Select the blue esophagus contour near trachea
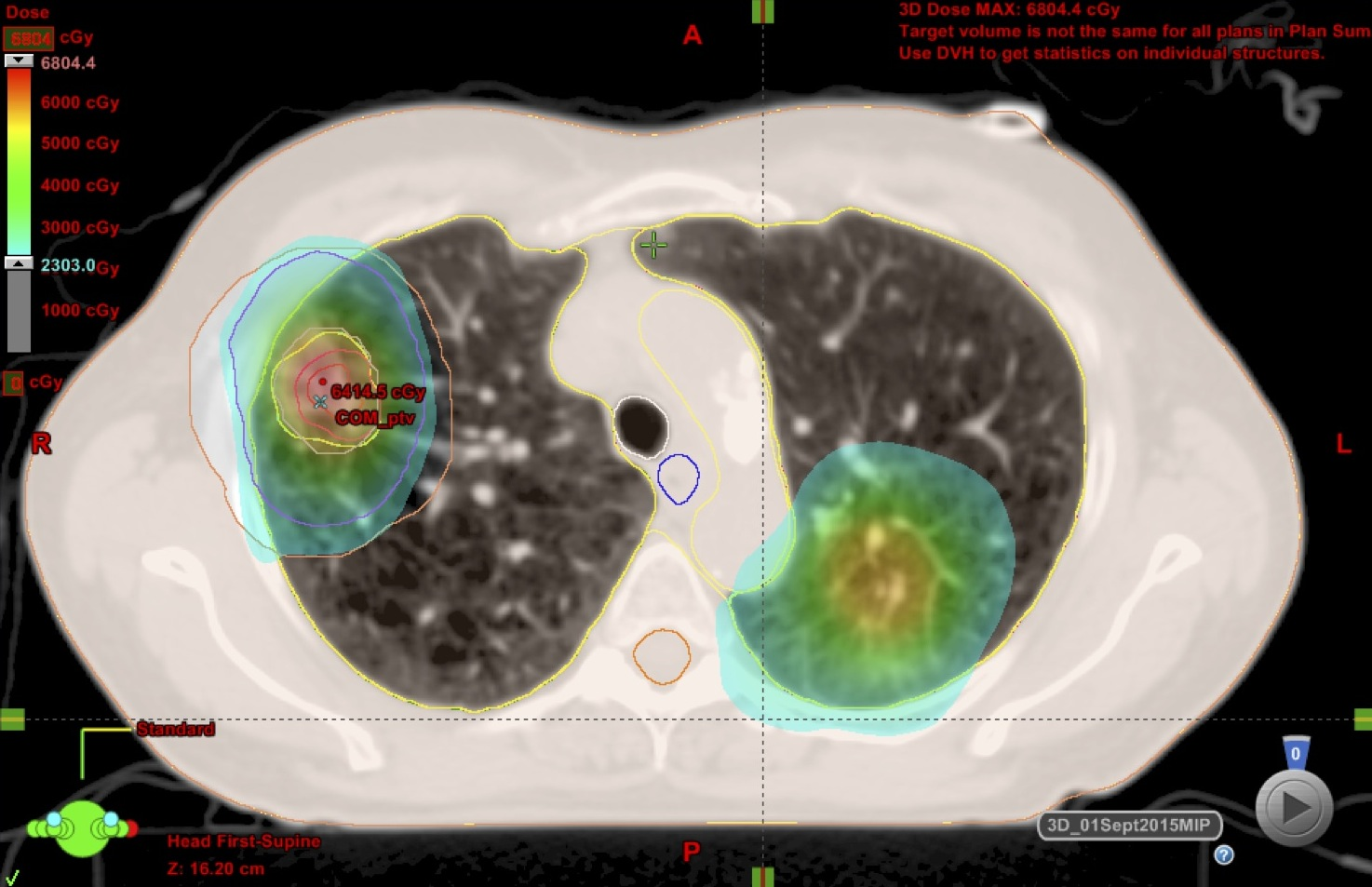 (679, 479)
